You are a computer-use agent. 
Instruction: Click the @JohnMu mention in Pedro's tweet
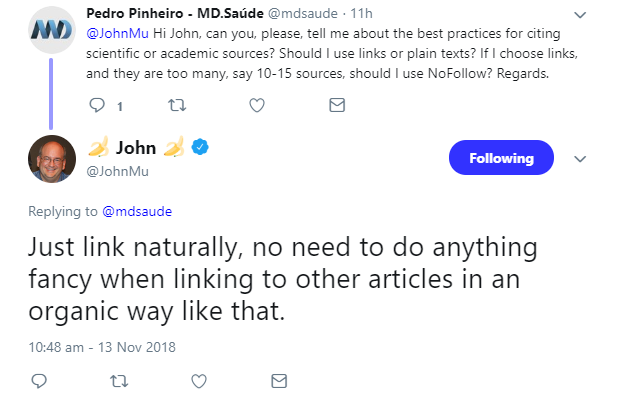point(116,33)
